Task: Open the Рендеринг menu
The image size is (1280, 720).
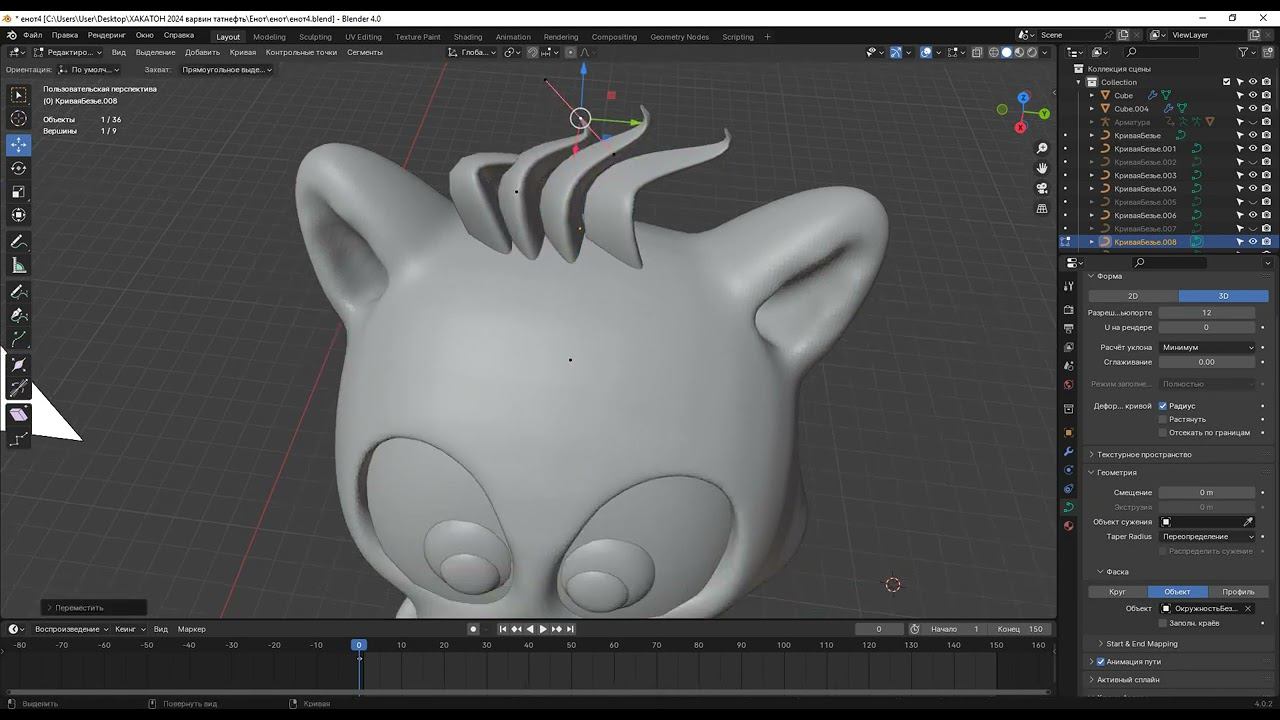Action: tap(107, 35)
